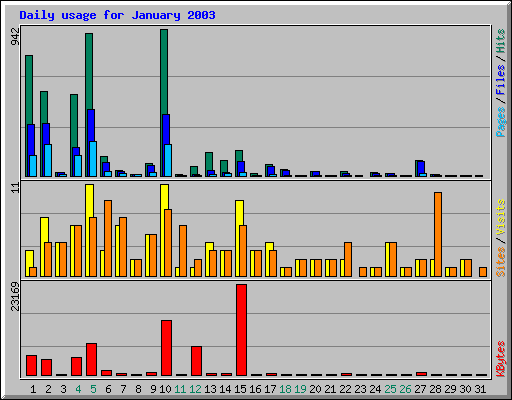The image size is (512, 400).
Task: Click day label 28 on the axis
Action: click(435, 389)
